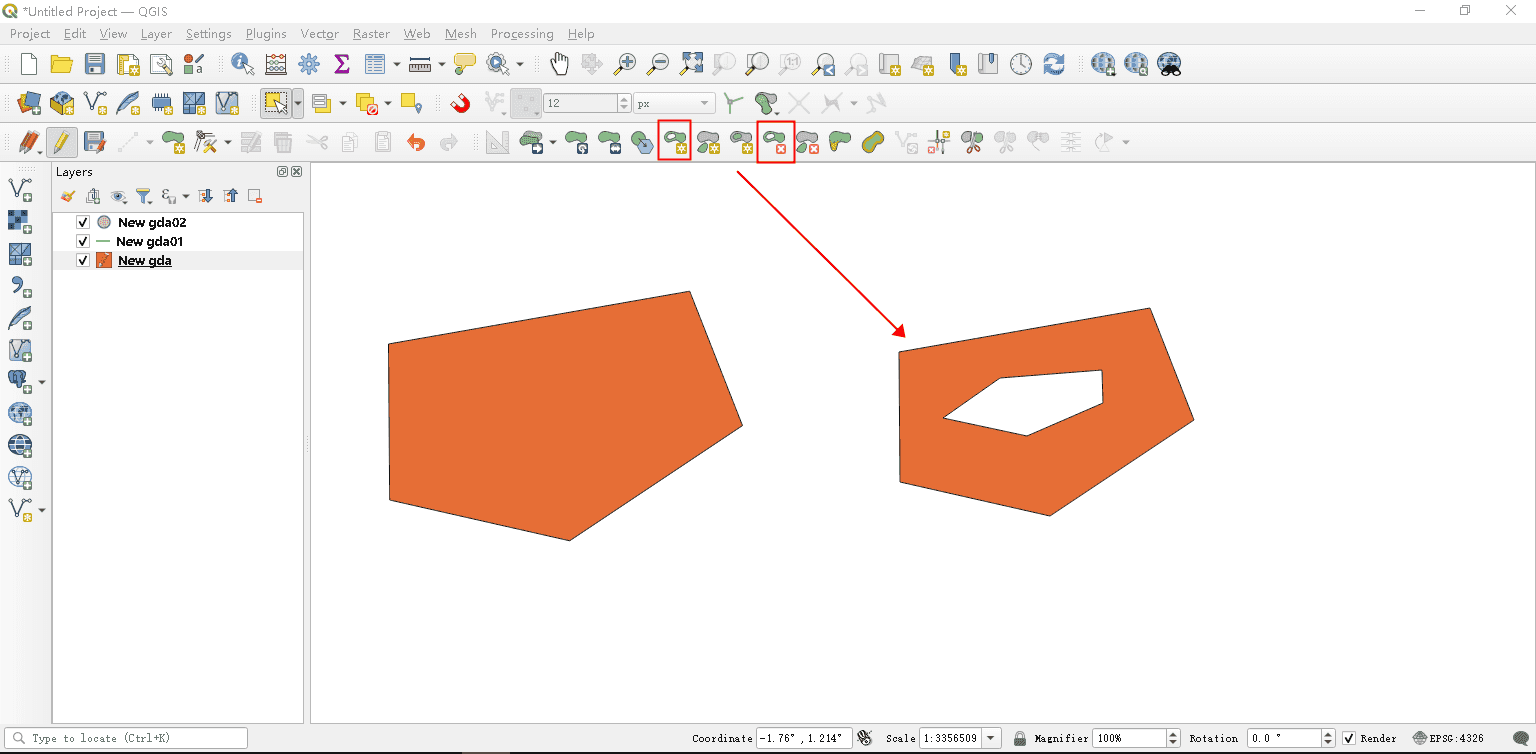Open the Processing menu
The height and width of the screenshot is (754, 1536).
coord(522,34)
